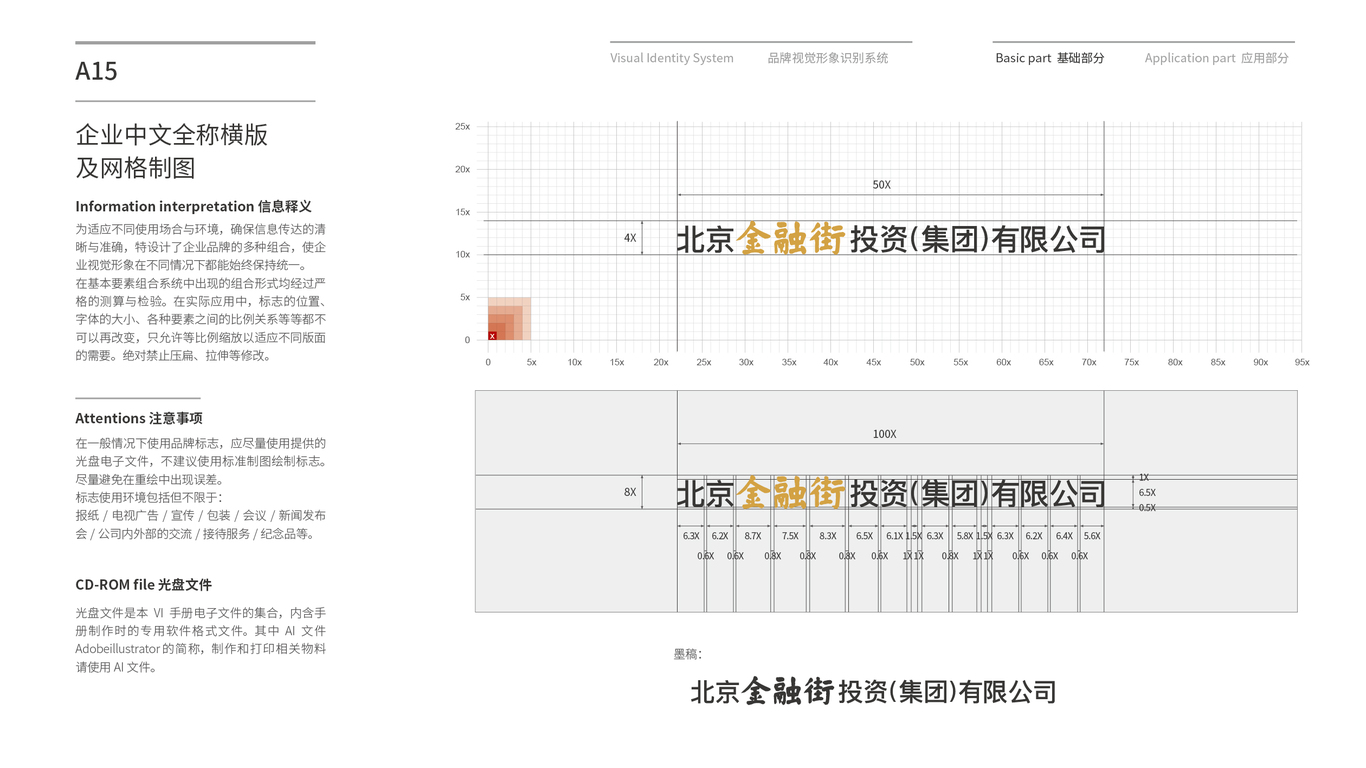The height and width of the screenshot is (768, 1366).
Task: Click the heading 企业中文全称横版
Action: click(172, 135)
